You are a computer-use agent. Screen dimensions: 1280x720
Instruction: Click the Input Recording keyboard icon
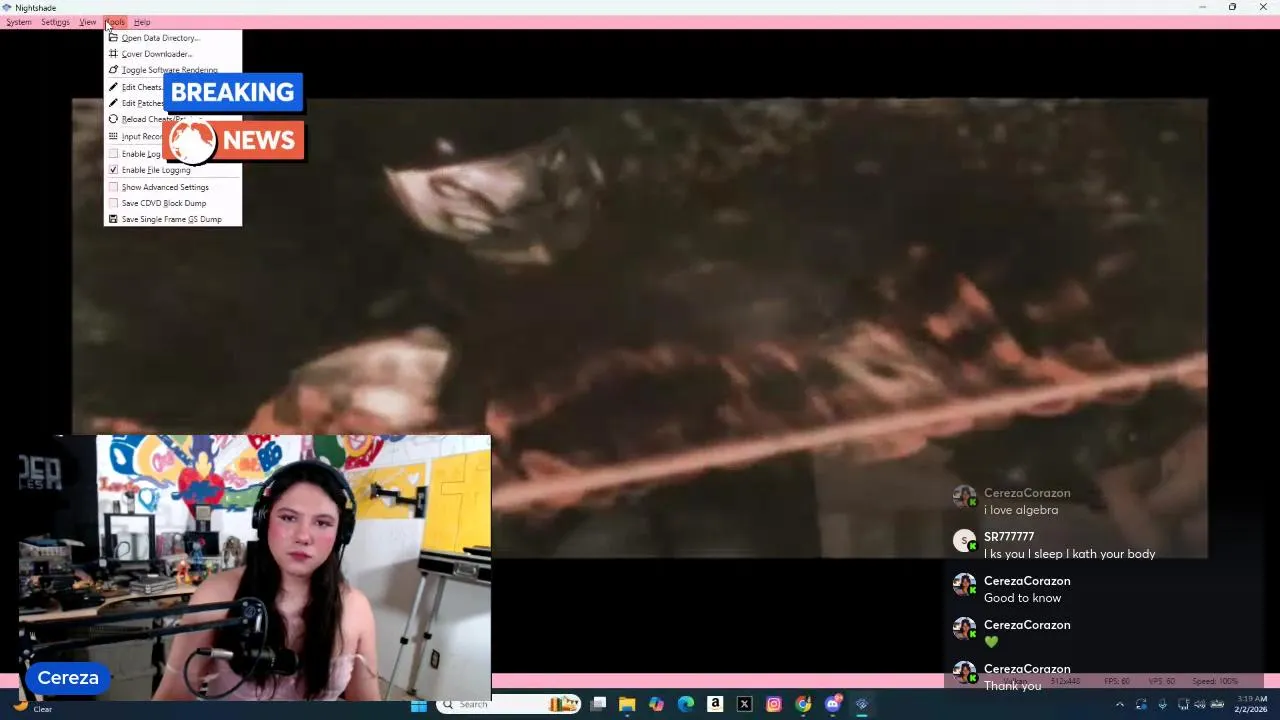point(113,136)
